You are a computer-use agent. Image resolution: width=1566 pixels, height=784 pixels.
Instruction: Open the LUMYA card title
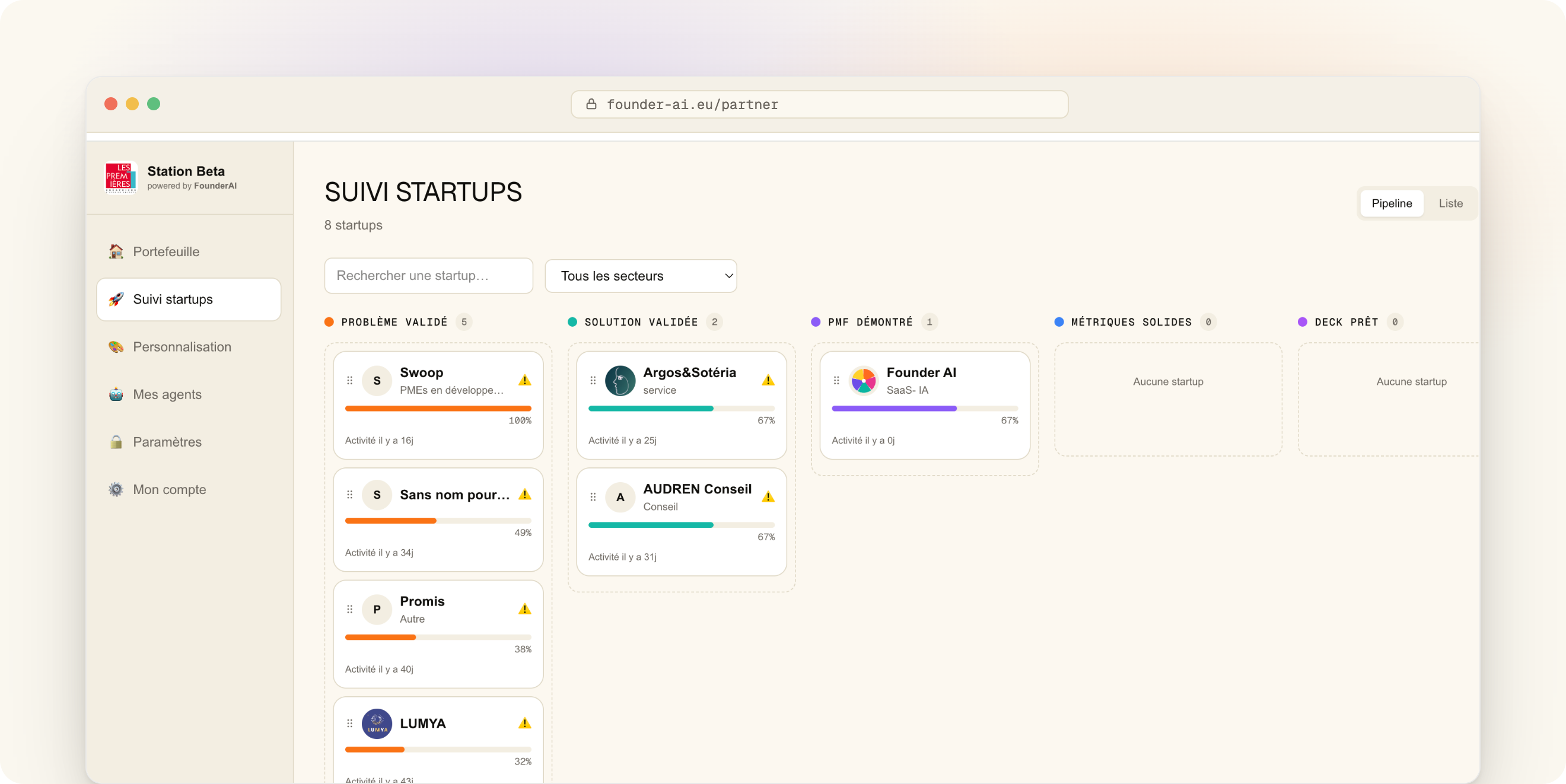[422, 724]
